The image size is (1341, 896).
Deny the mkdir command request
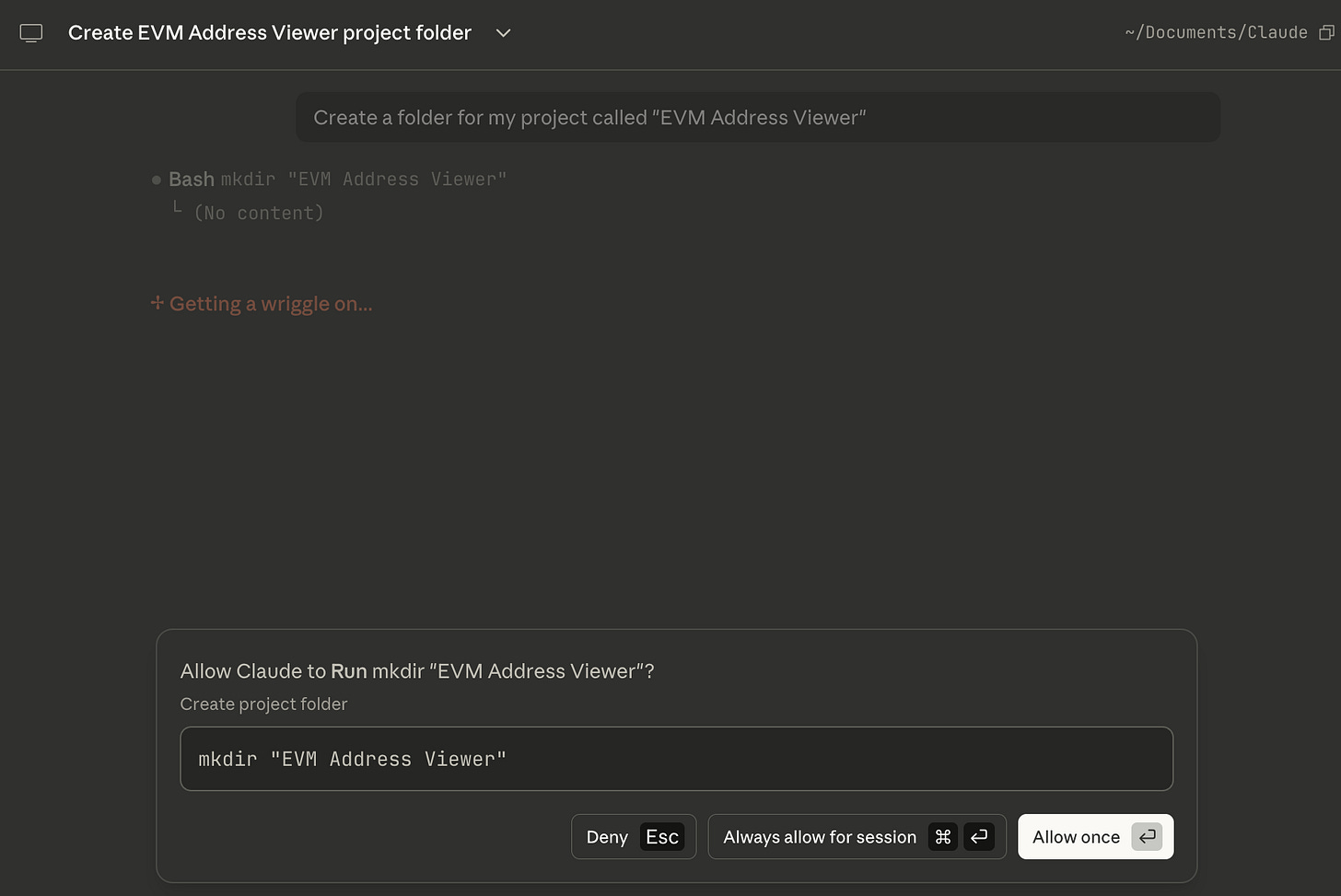634,837
